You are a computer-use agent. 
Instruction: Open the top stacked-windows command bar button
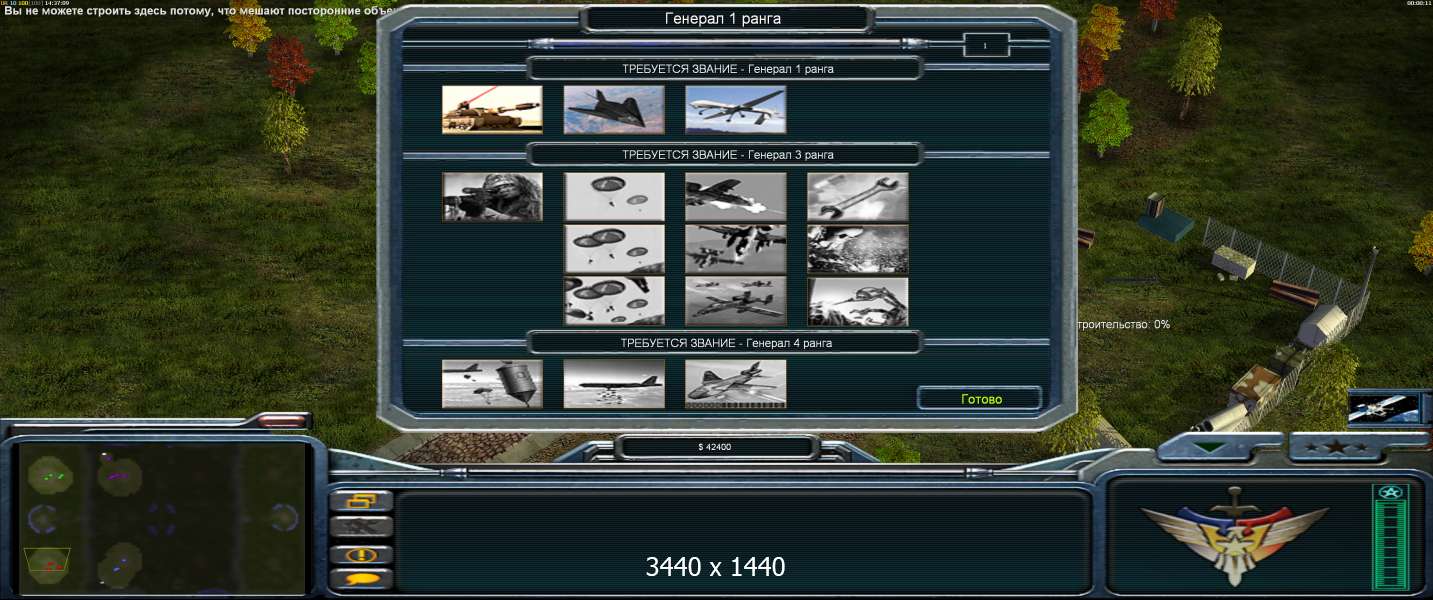point(361,501)
